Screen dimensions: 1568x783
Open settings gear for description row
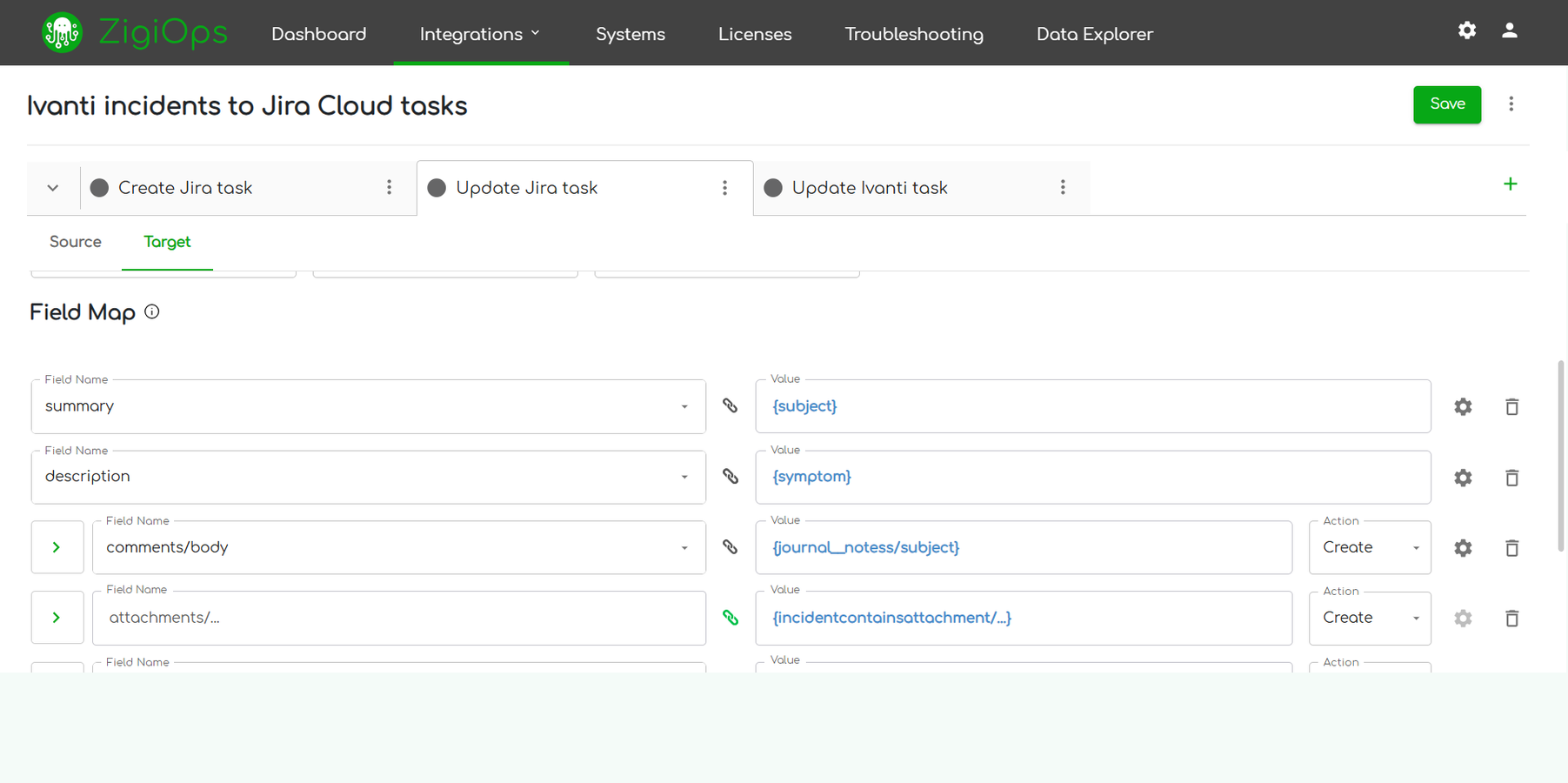point(1464,478)
